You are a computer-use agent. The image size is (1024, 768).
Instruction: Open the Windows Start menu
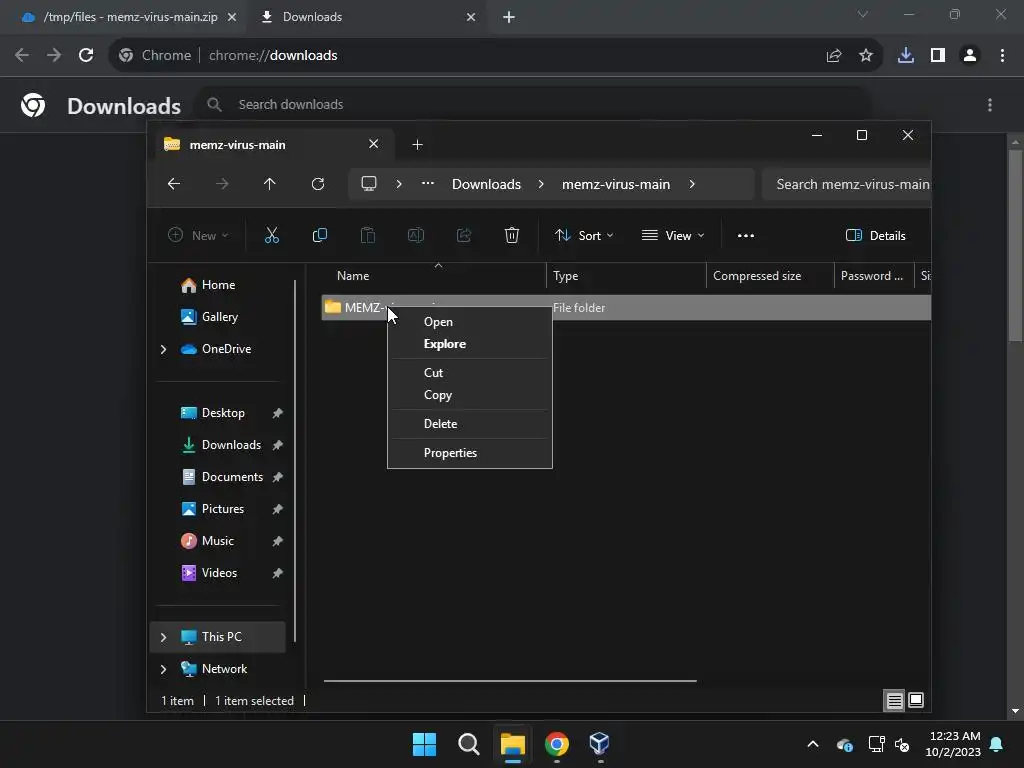pos(424,744)
